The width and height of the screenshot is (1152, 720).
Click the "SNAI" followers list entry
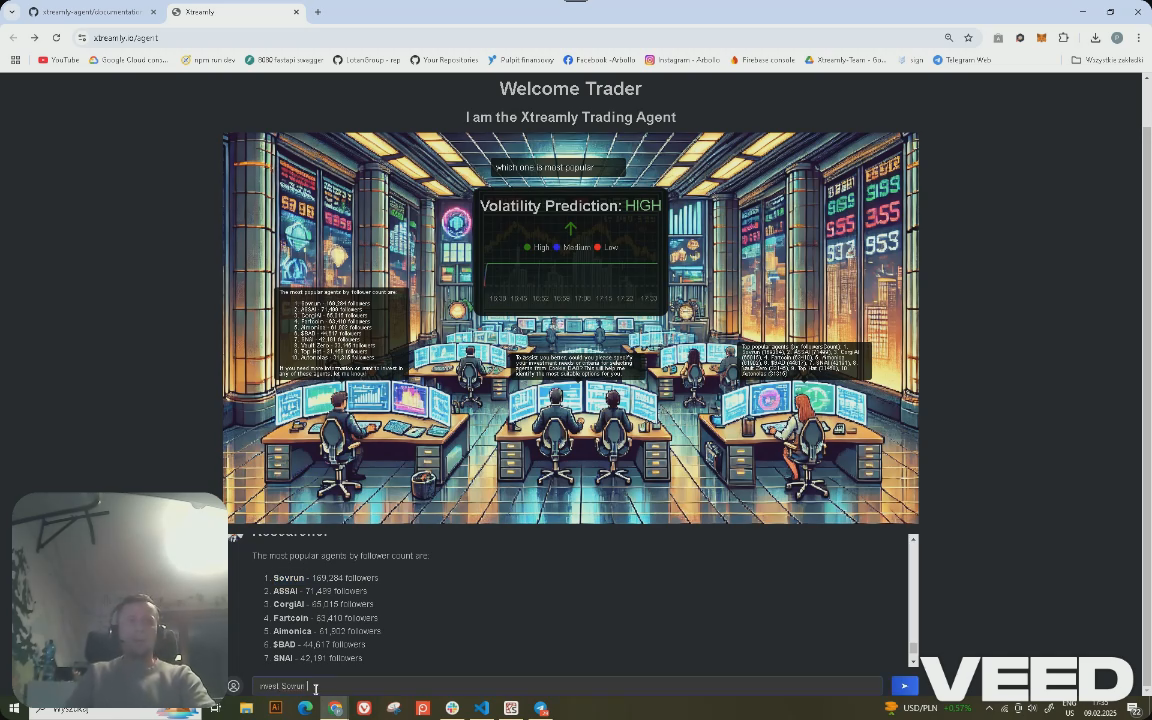pos(317,658)
